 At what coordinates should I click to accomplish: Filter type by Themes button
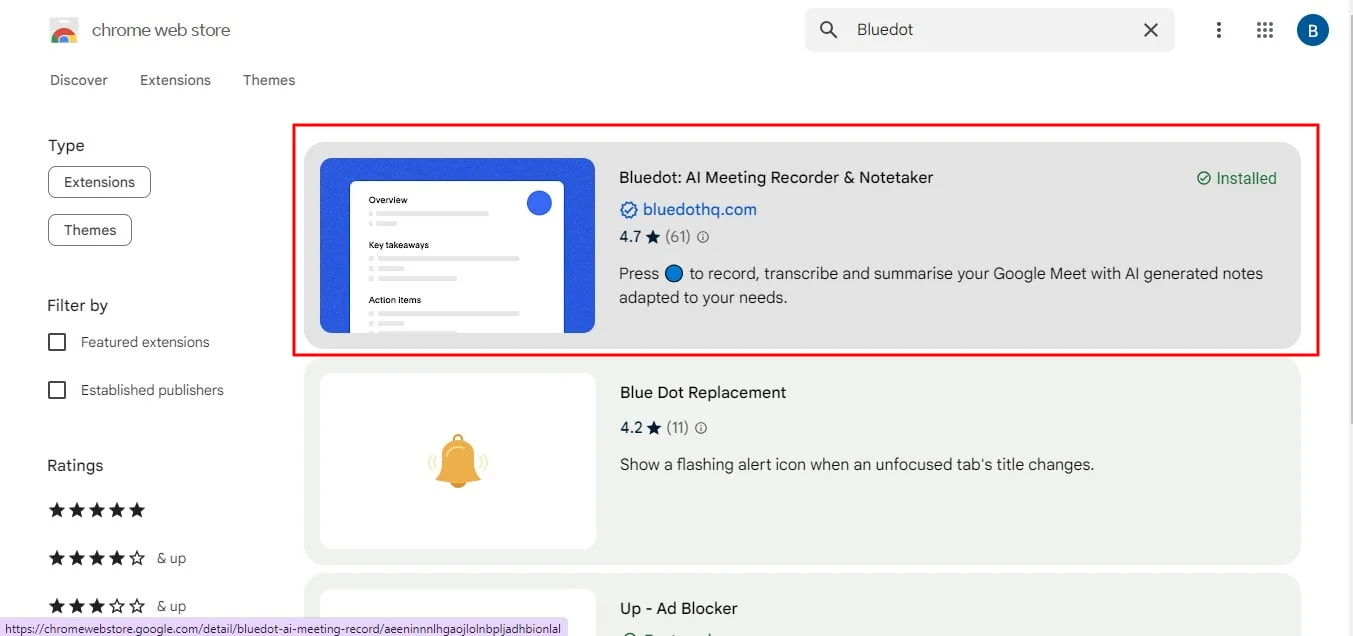tap(90, 230)
